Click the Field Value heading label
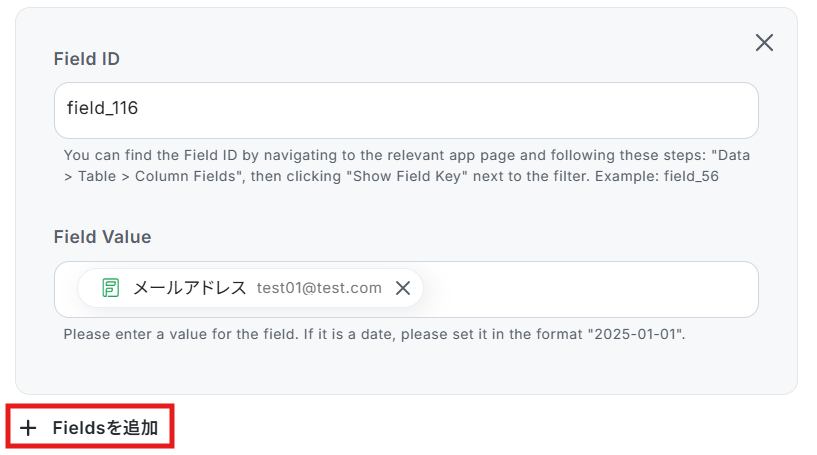 (102, 237)
